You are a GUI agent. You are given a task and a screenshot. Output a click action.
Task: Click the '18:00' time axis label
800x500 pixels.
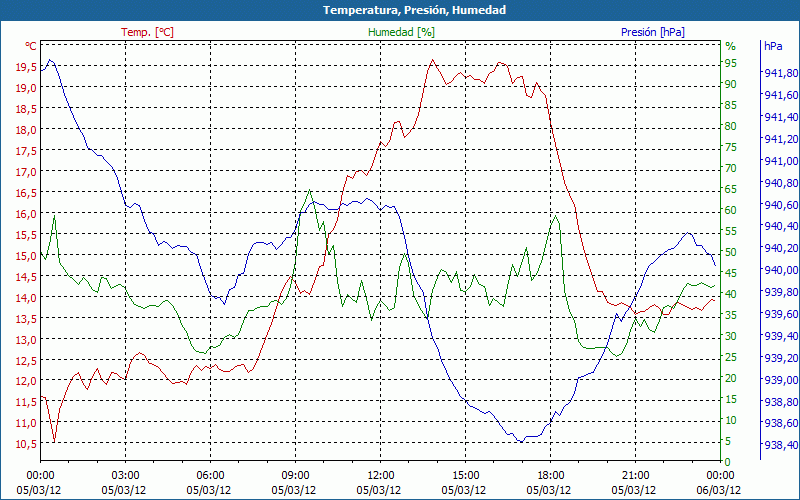point(551,476)
